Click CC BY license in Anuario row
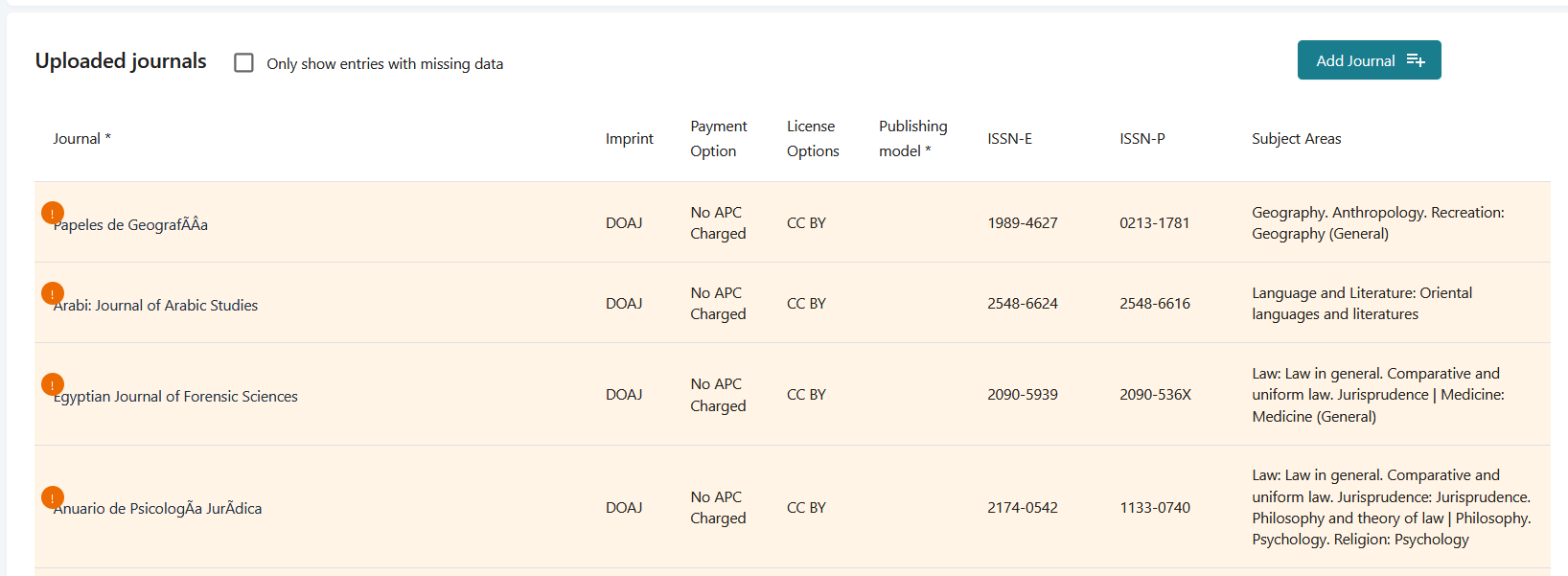This screenshot has width=1568, height=576. coord(806,508)
